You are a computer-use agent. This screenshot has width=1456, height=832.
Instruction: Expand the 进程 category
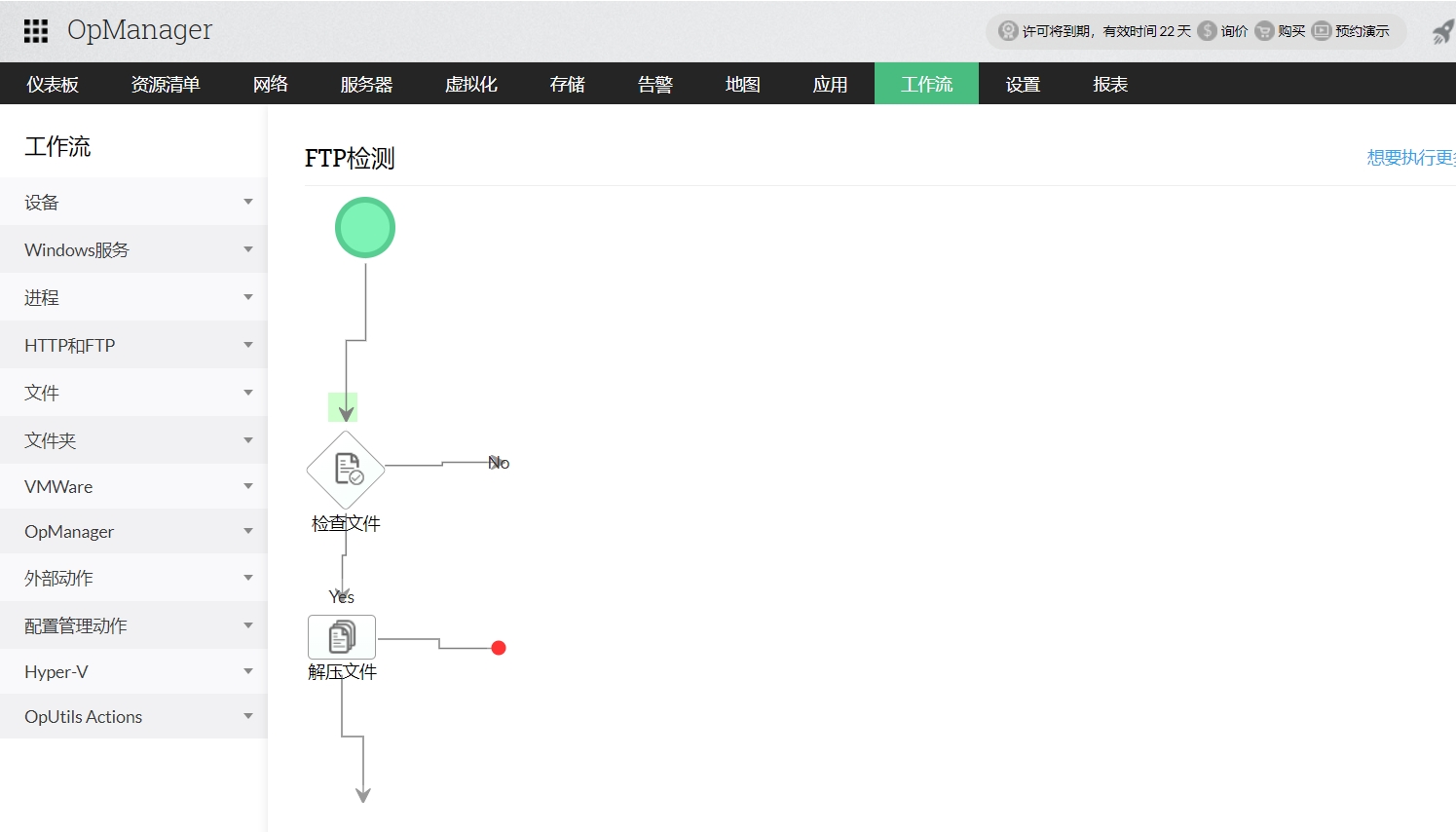tap(133, 297)
